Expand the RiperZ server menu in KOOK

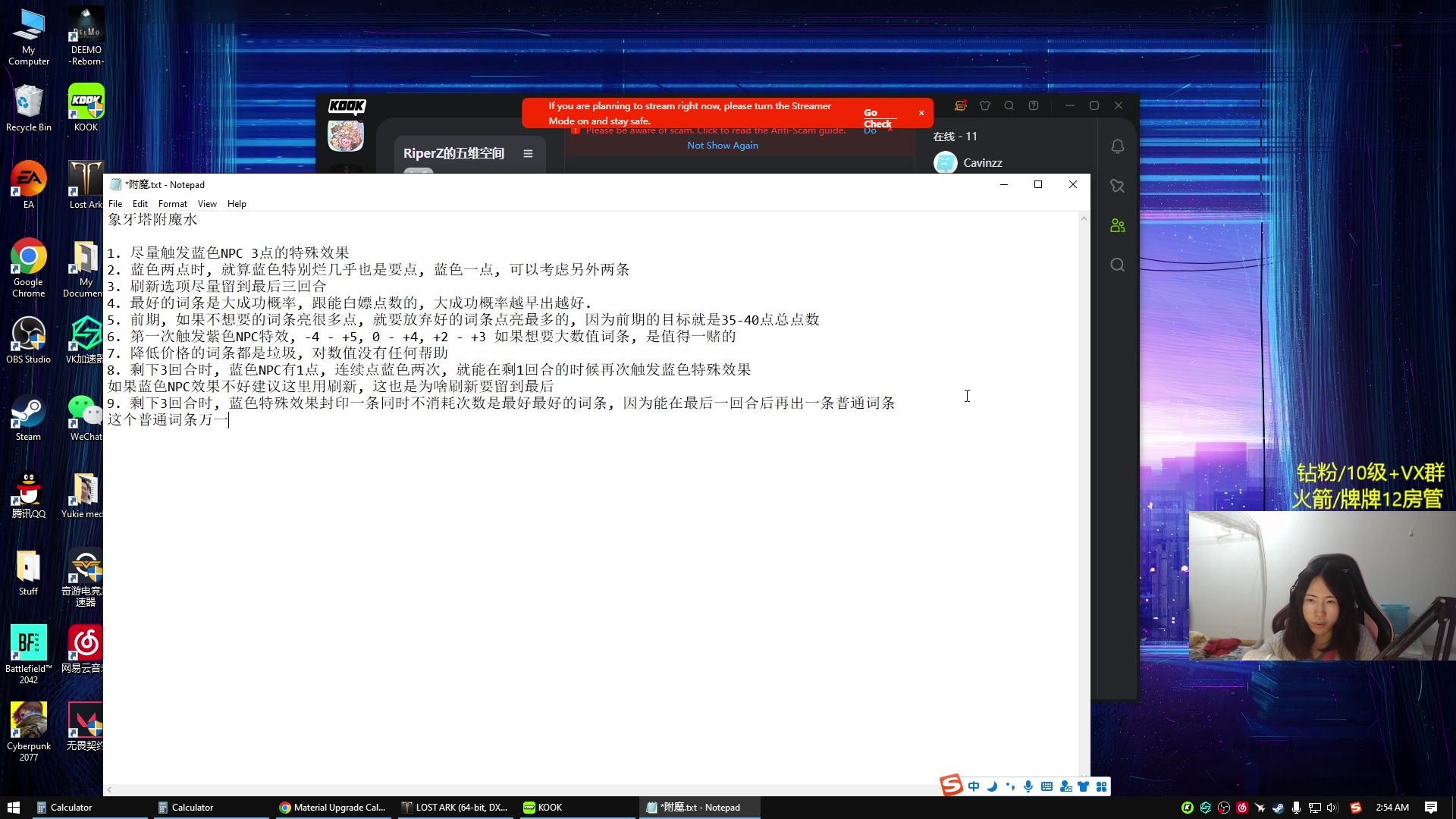528,153
